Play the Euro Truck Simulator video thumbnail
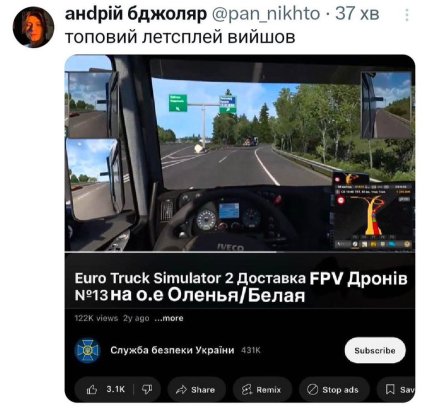 pyautogui.click(x=240, y=153)
